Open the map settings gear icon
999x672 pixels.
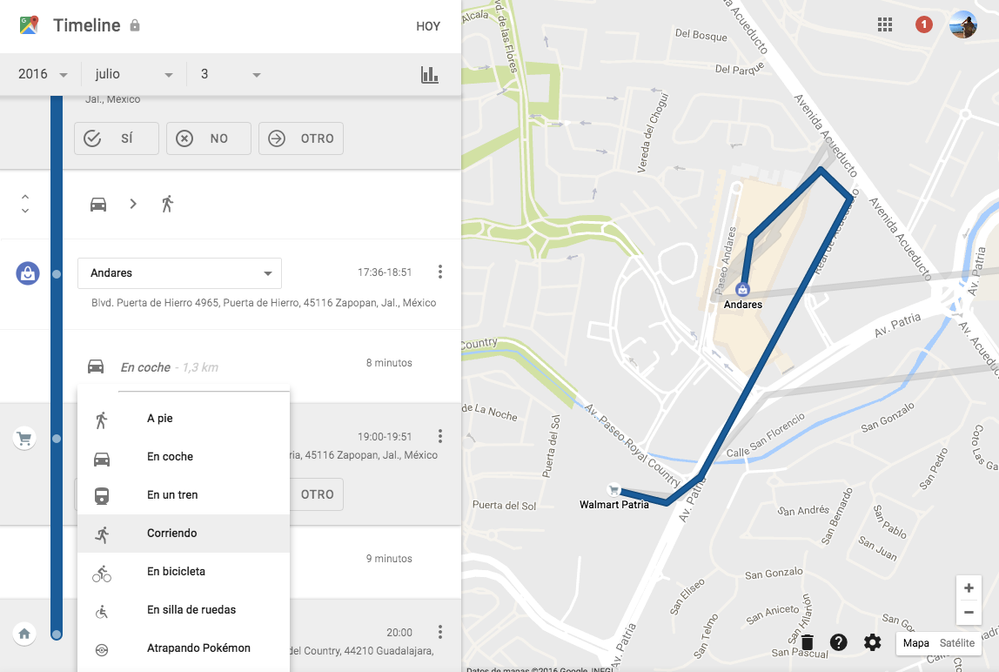pyautogui.click(x=872, y=643)
